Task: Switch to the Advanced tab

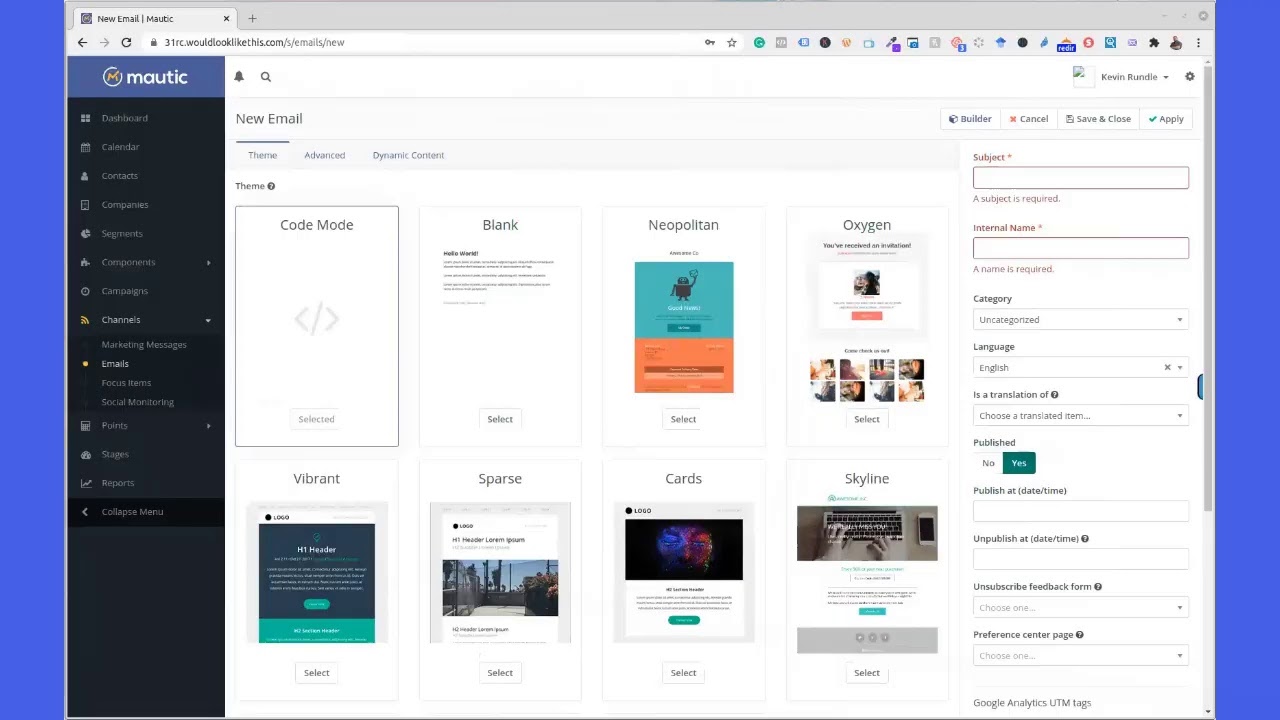Action: click(x=325, y=155)
